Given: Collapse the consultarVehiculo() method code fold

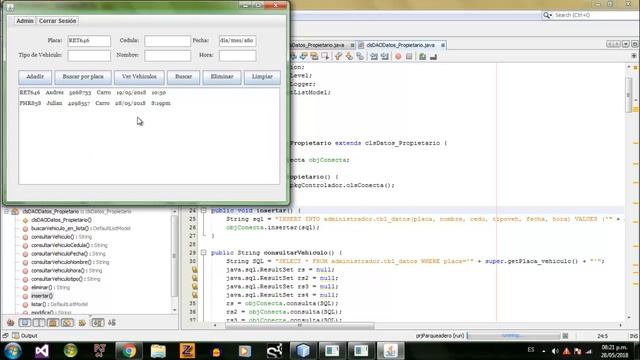Looking at the screenshot, I should tap(203, 253).
